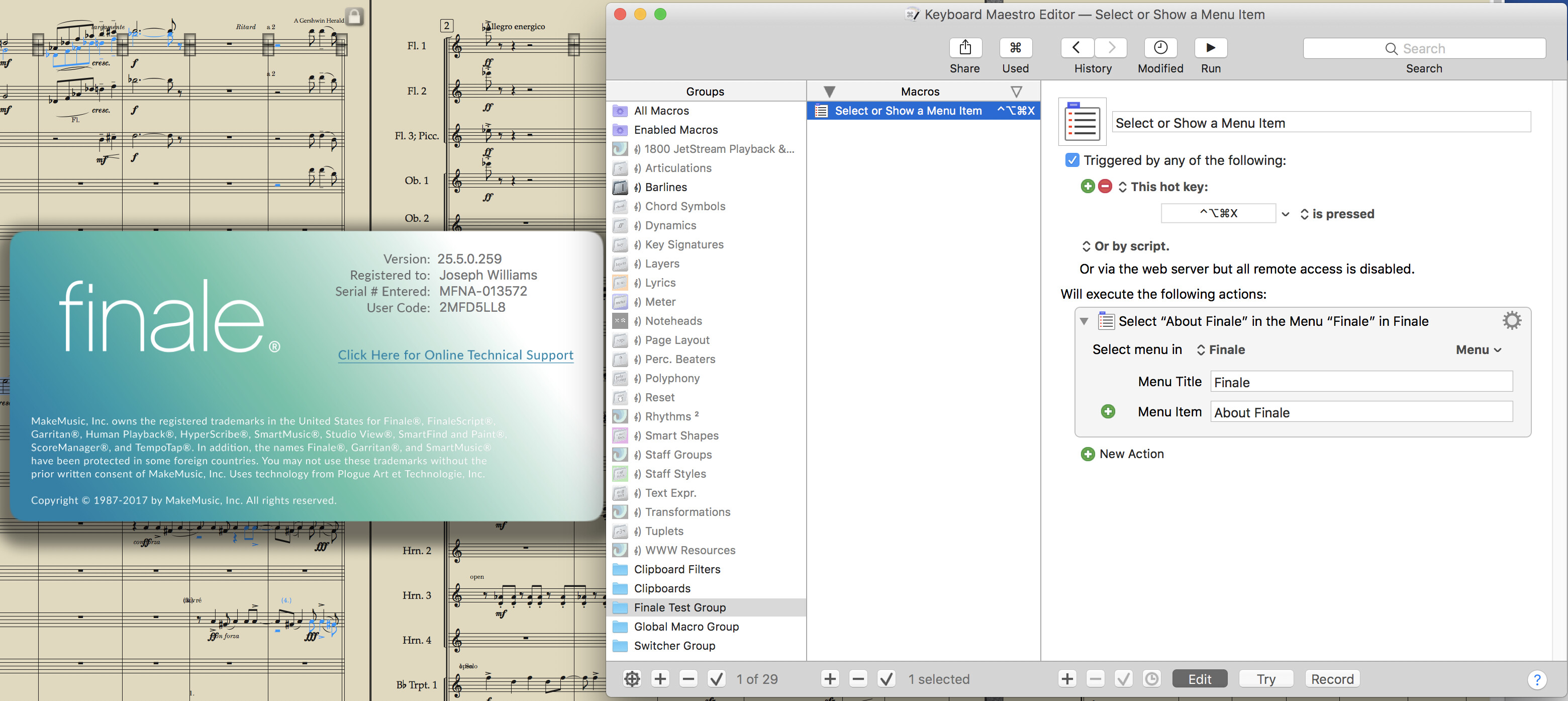This screenshot has width=1568, height=701.
Task: Run the macro with play icon
Action: point(1211,47)
